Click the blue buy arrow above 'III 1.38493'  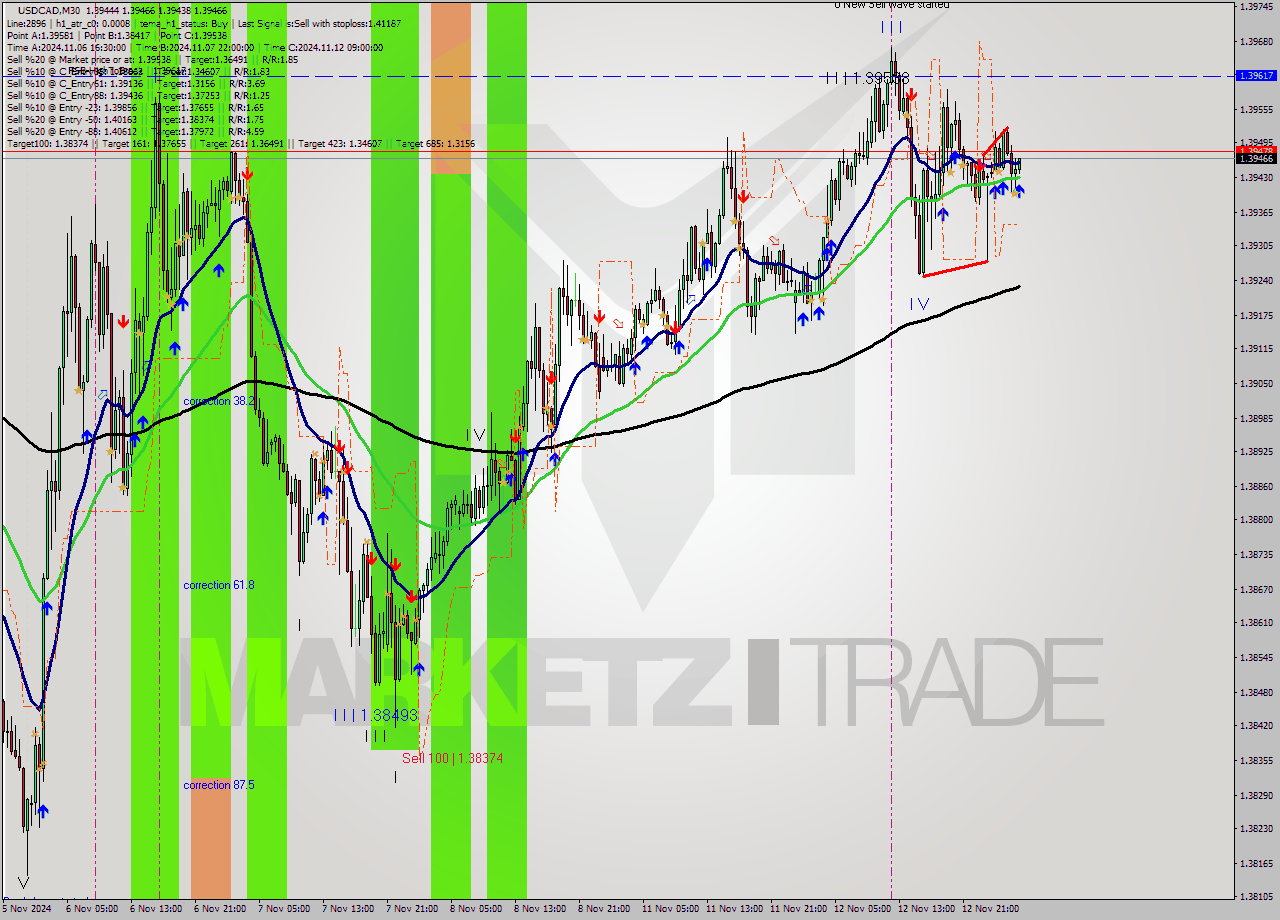click(418, 668)
